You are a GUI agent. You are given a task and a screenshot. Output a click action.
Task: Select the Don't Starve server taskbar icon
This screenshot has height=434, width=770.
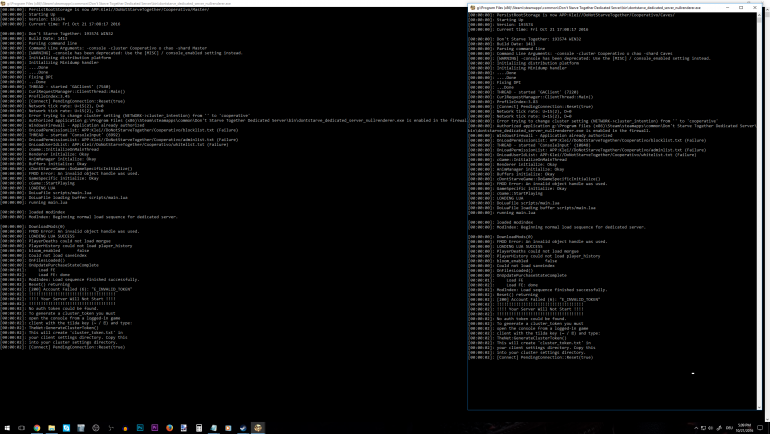258,428
